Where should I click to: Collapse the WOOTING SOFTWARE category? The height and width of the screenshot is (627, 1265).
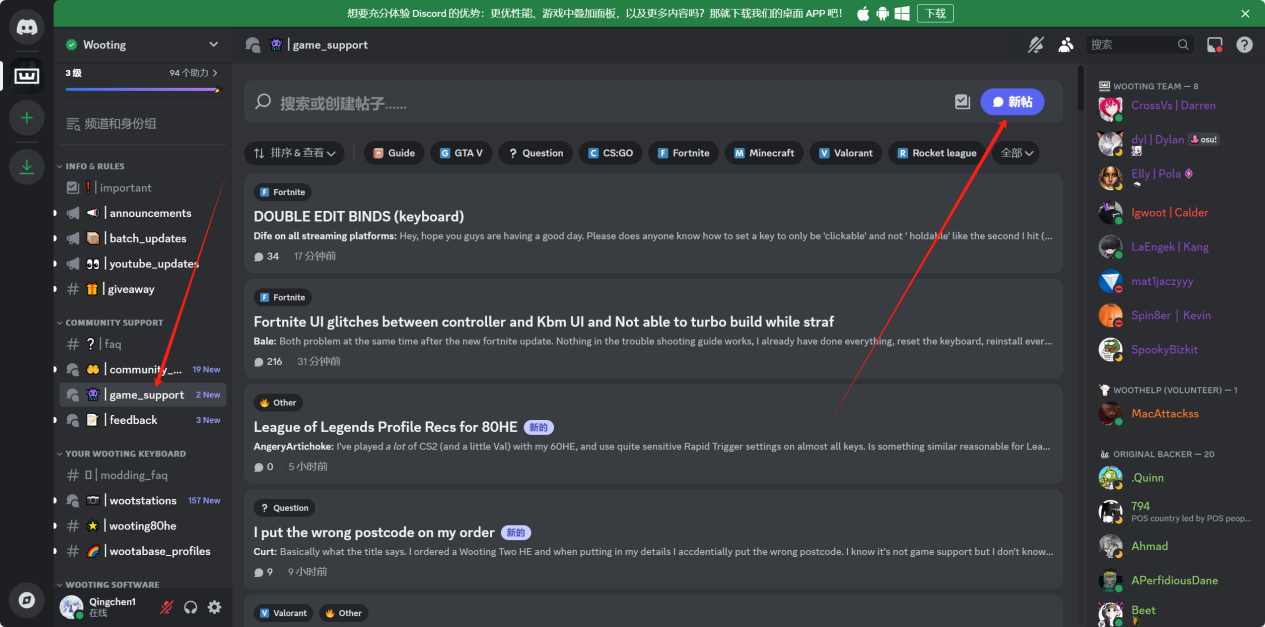(107, 585)
